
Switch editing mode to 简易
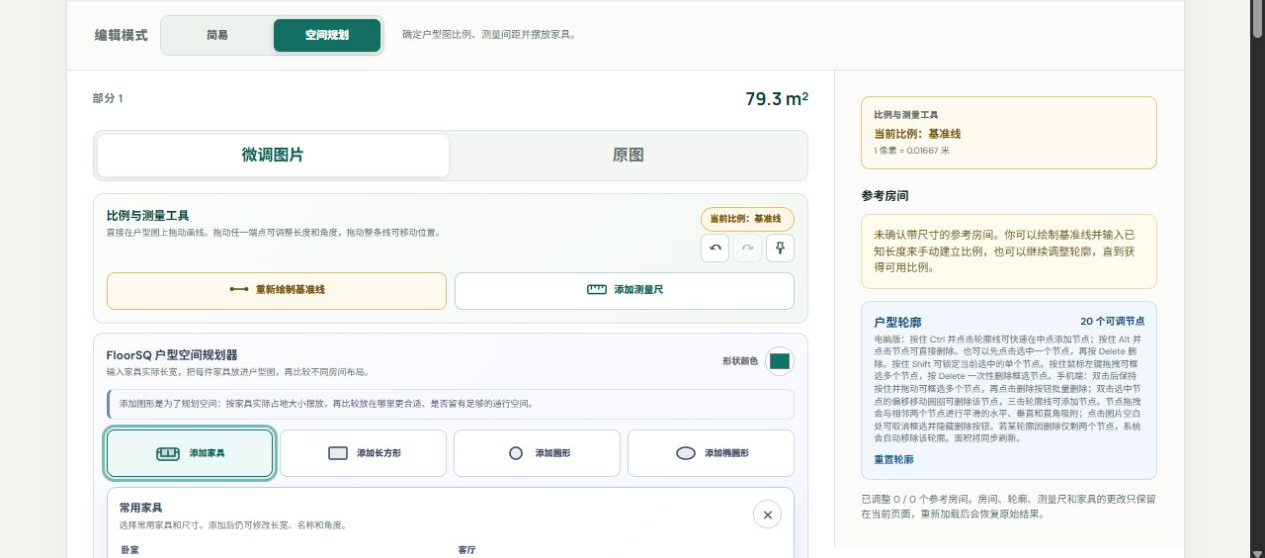(217, 35)
